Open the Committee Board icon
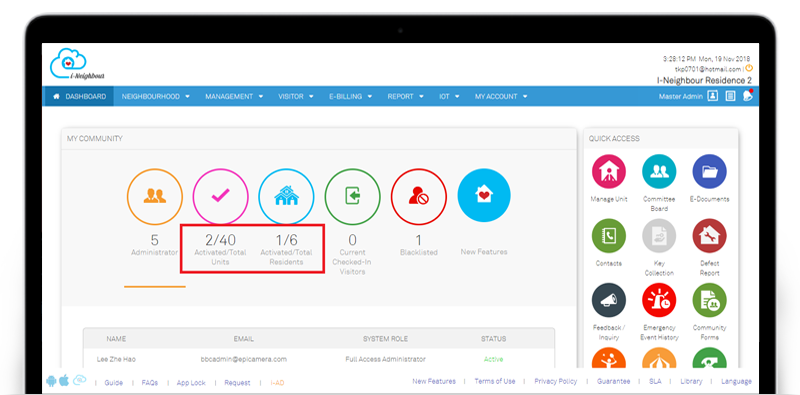 tap(659, 171)
